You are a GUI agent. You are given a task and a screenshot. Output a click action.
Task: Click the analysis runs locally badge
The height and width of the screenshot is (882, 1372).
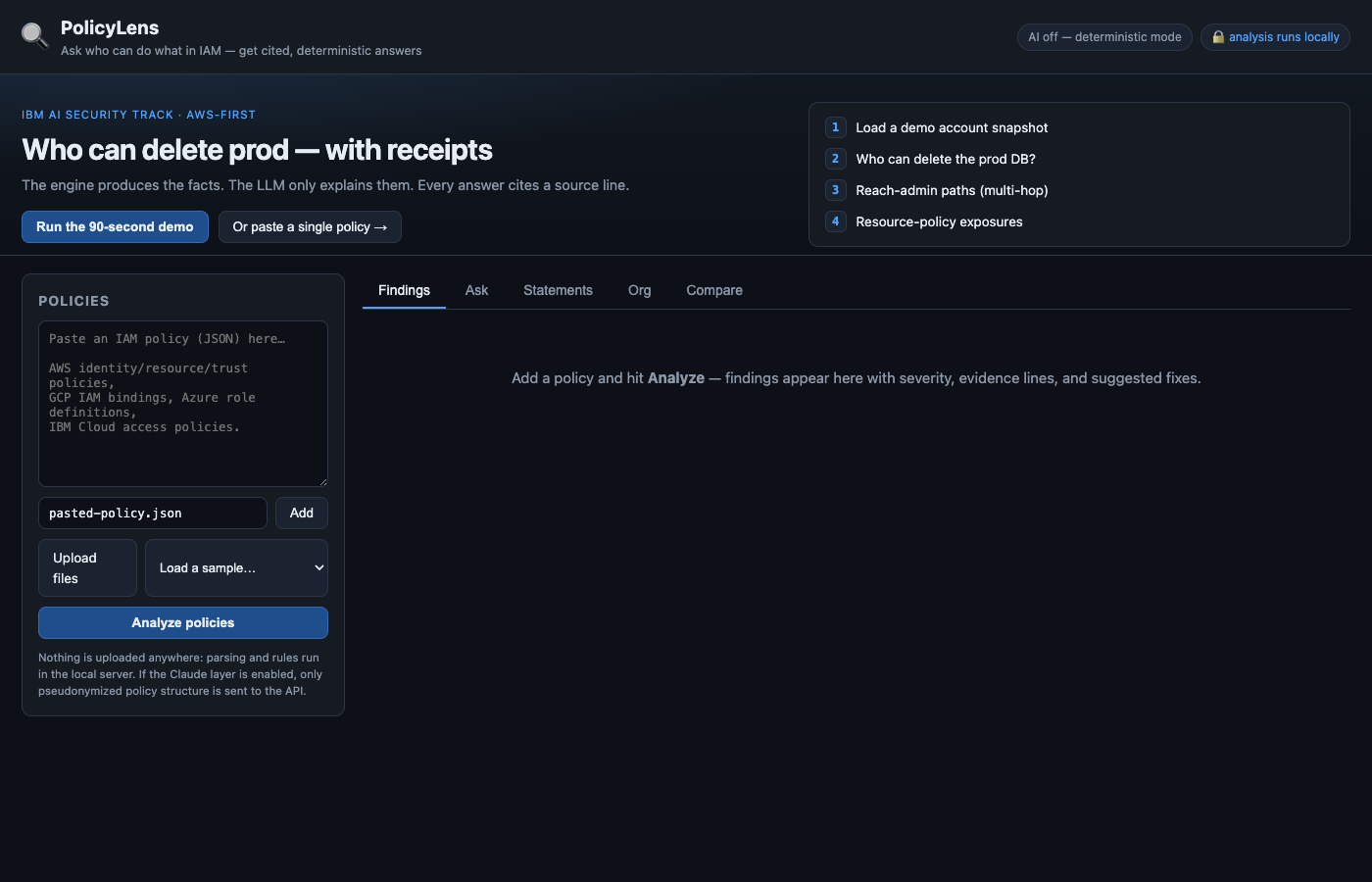click(1275, 37)
